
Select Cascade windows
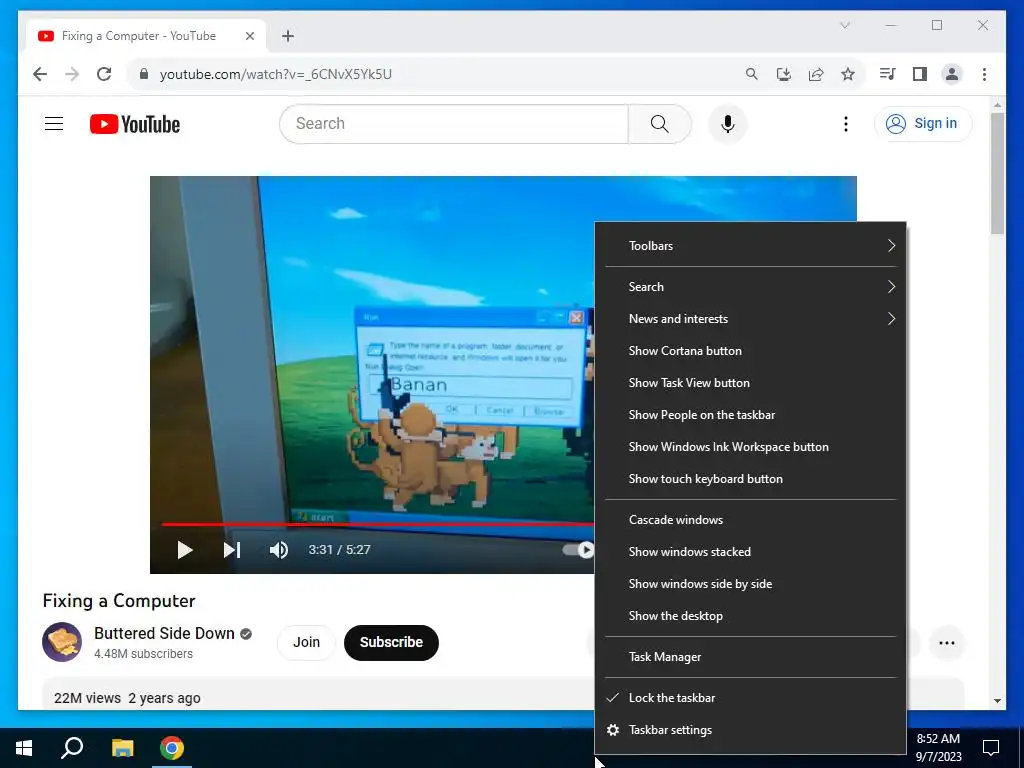(x=750, y=520)
